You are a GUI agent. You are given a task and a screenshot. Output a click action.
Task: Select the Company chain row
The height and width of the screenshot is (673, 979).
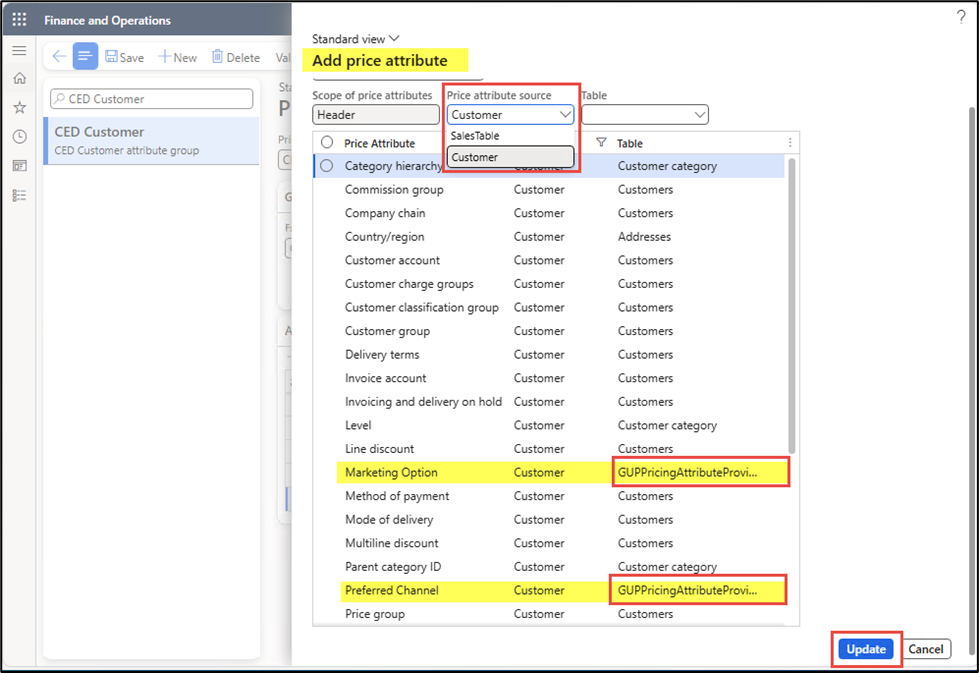click(x=549, y=214)
